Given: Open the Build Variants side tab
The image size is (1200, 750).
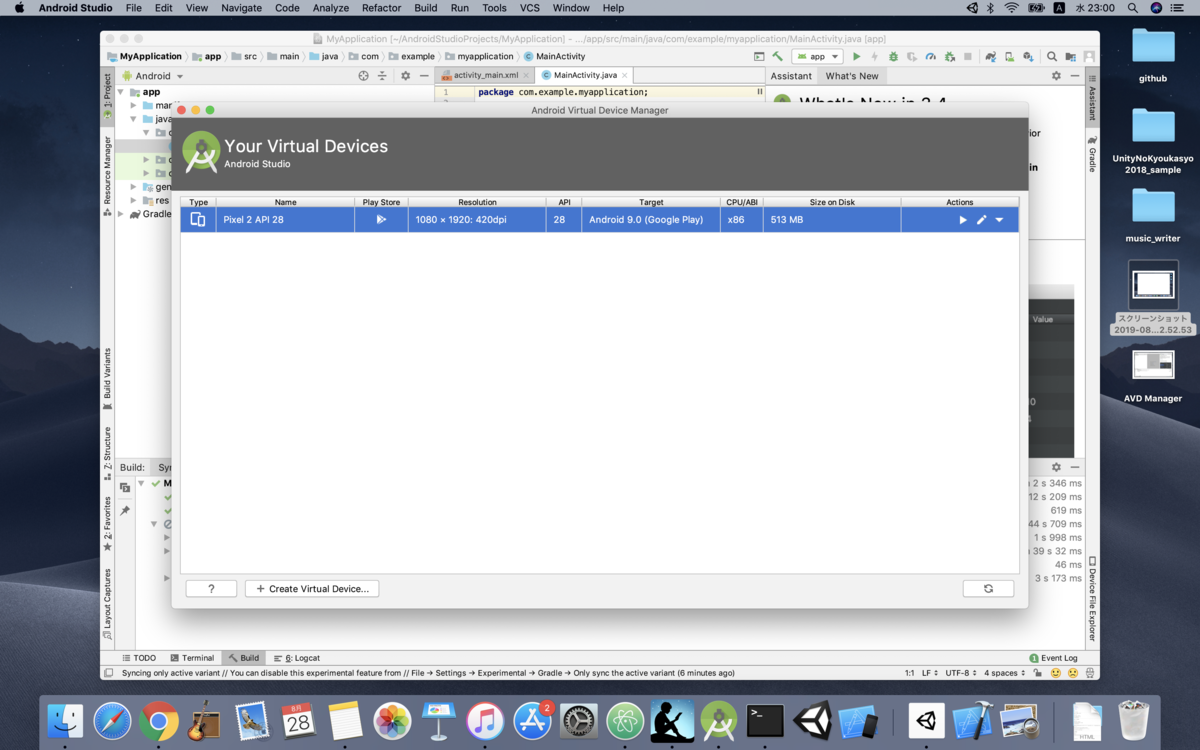Looking at the screenshot, I should 108,379.
